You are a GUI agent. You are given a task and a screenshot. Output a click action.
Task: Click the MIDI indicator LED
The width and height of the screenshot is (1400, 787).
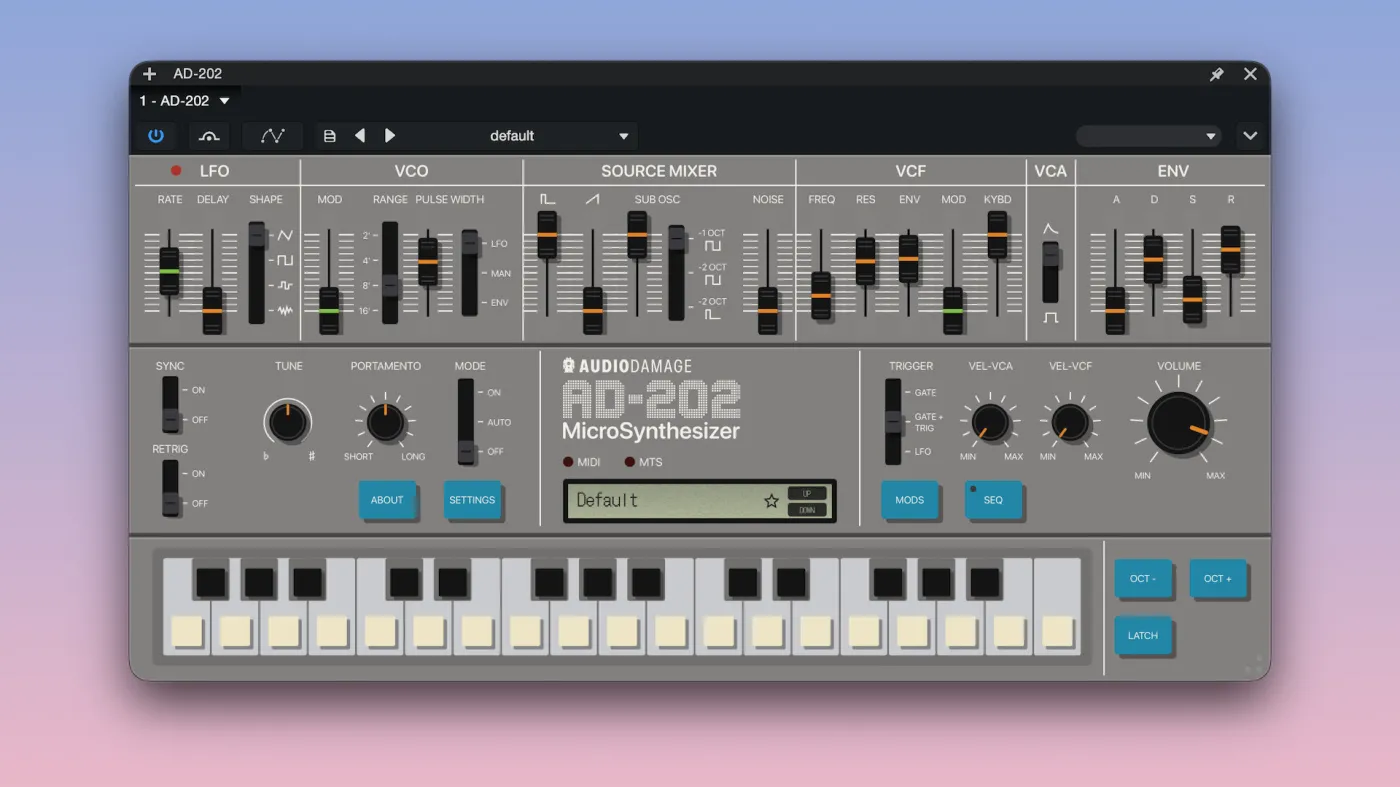568,462
